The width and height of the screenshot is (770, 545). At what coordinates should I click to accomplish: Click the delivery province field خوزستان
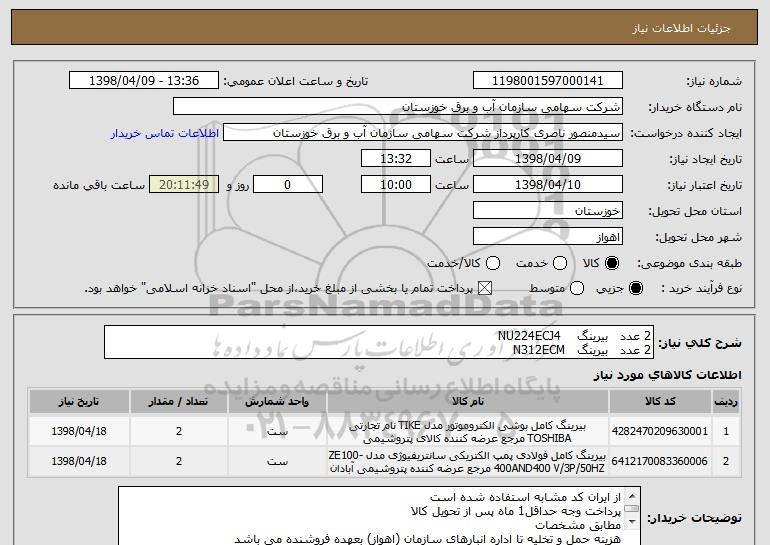(548, 211)
